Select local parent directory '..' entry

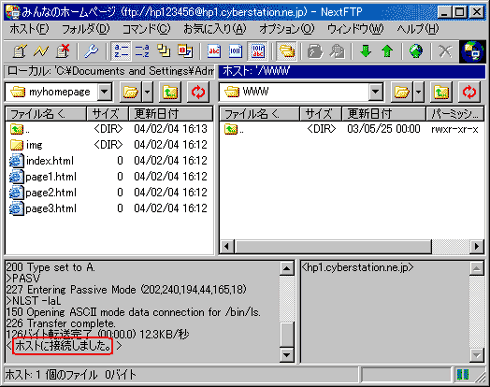[x=20, y=129]
